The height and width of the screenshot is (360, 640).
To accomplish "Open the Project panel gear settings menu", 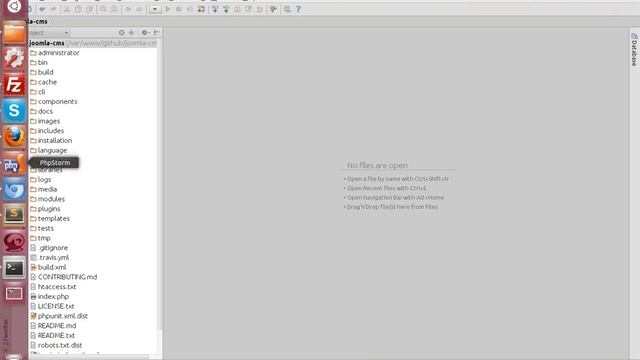I will point(145,33).
